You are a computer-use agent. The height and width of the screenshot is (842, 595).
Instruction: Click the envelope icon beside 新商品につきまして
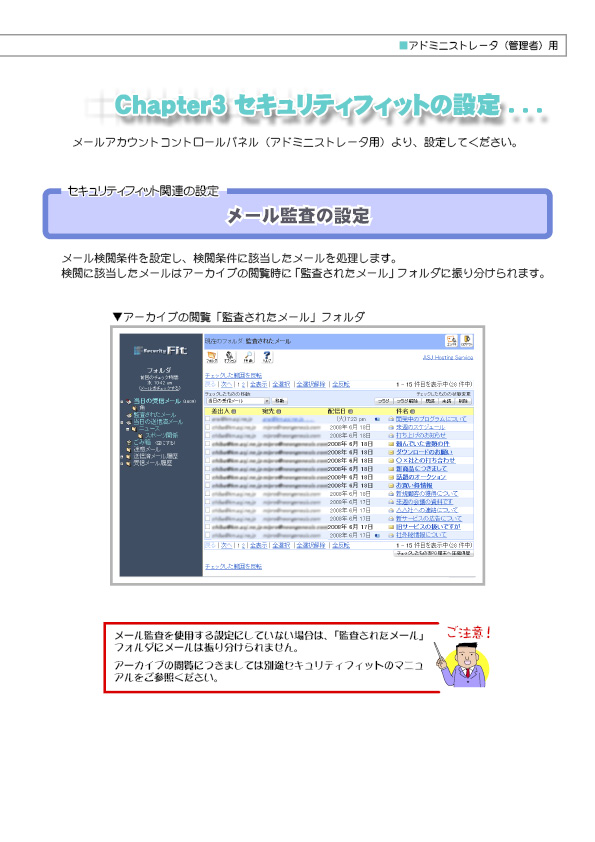pyautogui.click(x=391, y=469)
